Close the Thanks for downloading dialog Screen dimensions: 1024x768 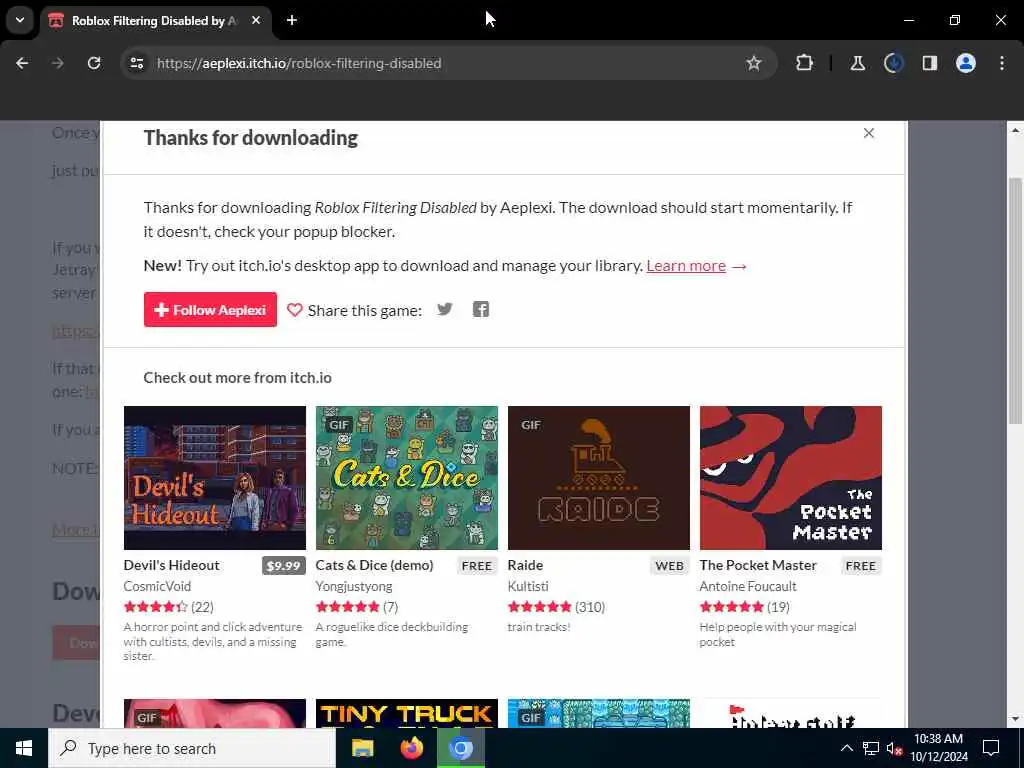pyautogui.click(x=869, y=133)
